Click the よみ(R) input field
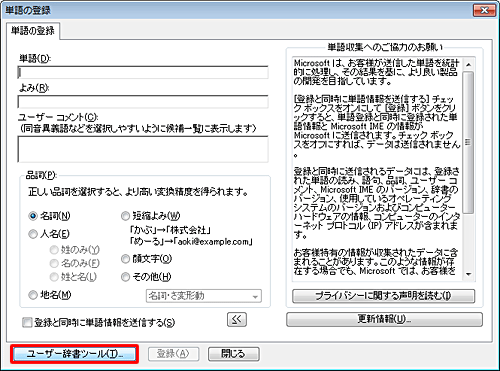The width and height of the screenshot is (500, 371). pyautogui.click(x=143, y=102)
